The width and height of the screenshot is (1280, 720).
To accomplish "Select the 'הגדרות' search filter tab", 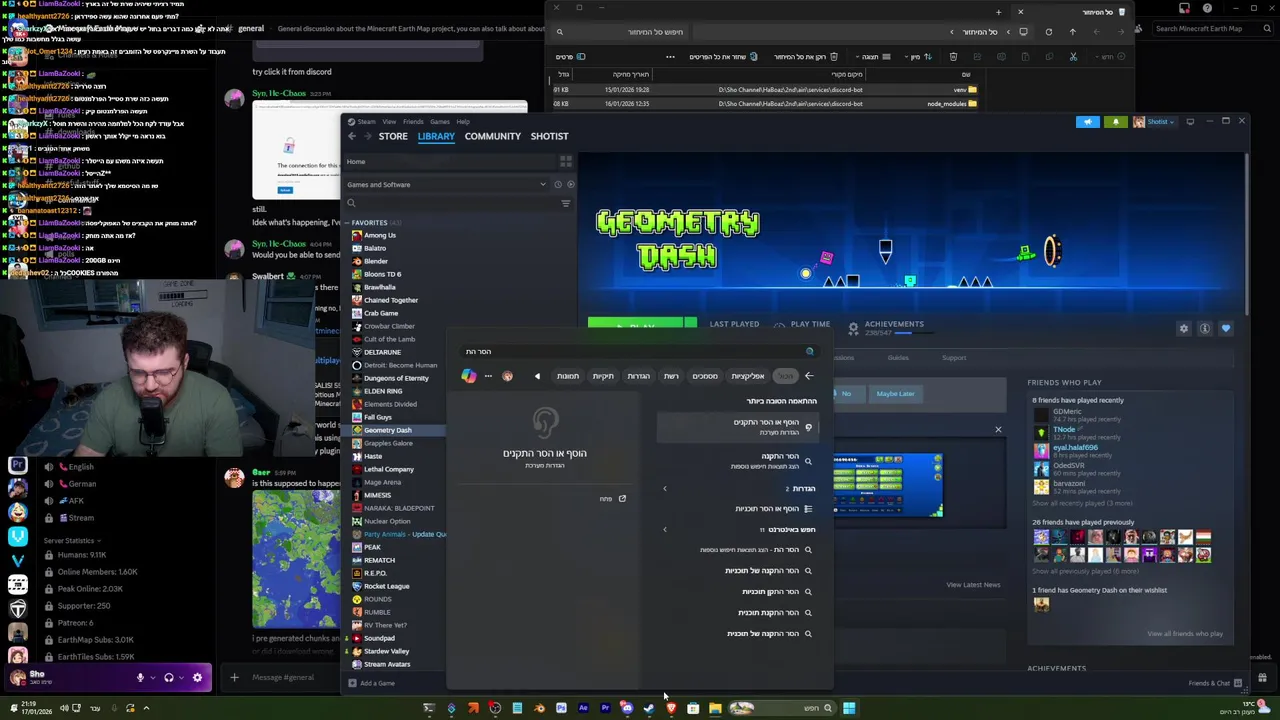I will [x=638, y=376].
